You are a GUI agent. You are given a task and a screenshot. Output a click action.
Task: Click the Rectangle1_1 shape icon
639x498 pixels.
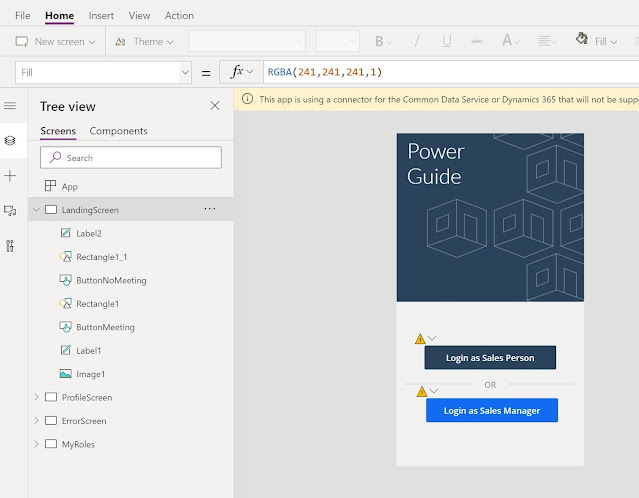(x=66, y=257)
